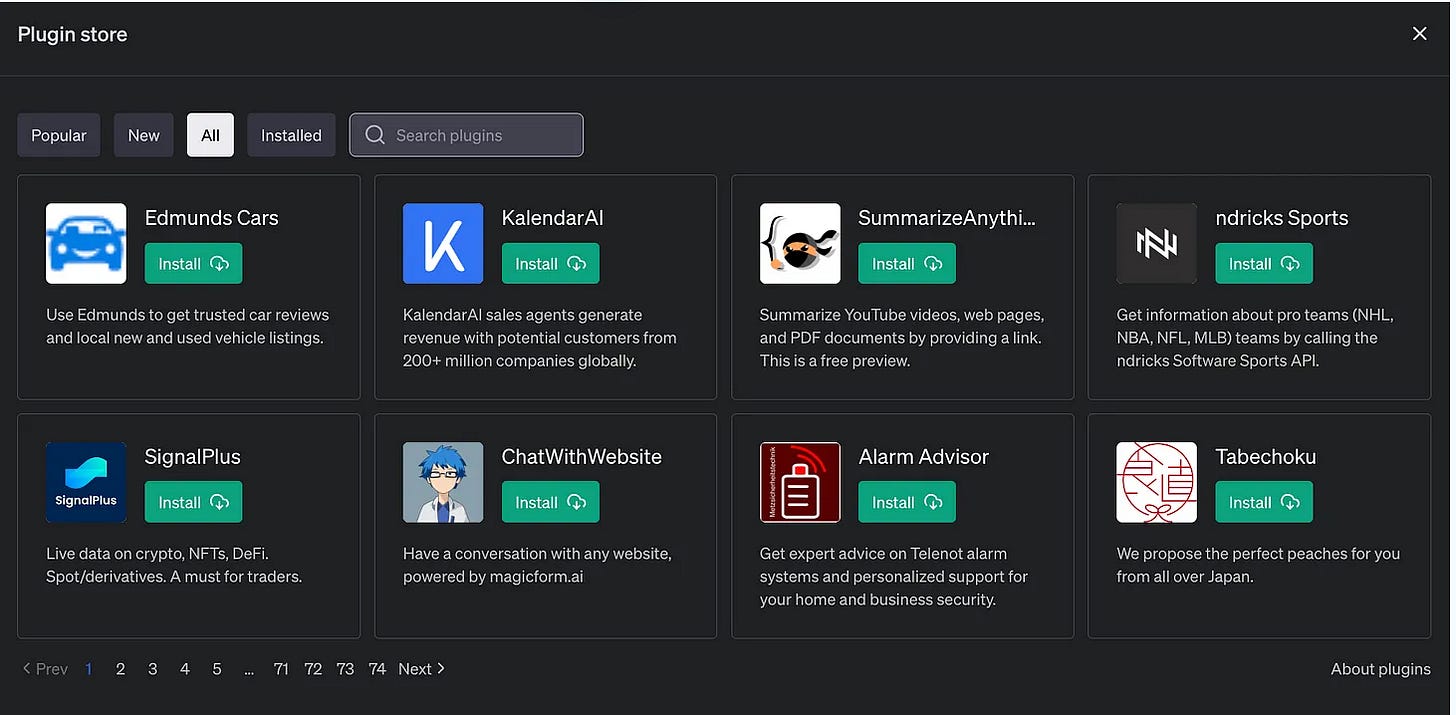Install the SignalPlus plugin
The image size is (1456, 715).
pyautogui.click(x=194, y=502)
